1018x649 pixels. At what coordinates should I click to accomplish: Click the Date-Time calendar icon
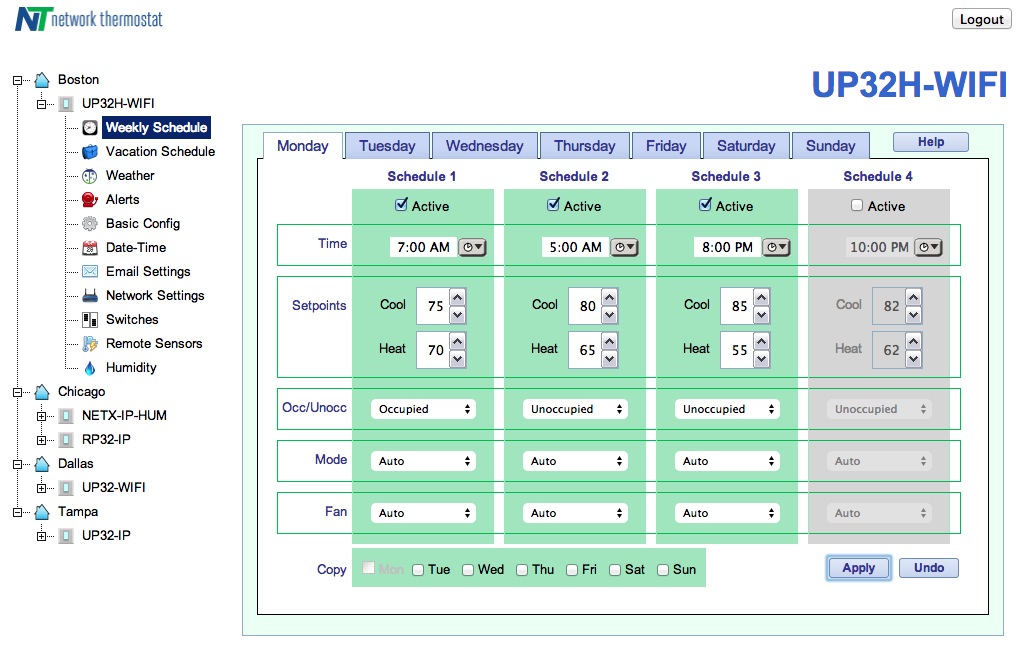[x=90, y=248]
